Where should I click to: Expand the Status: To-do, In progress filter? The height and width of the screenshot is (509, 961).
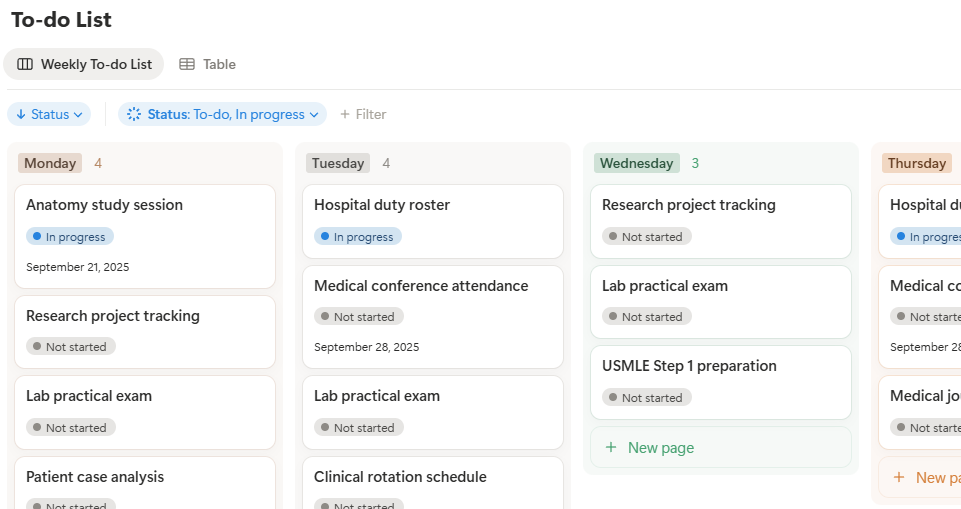(x=222, y=114)
